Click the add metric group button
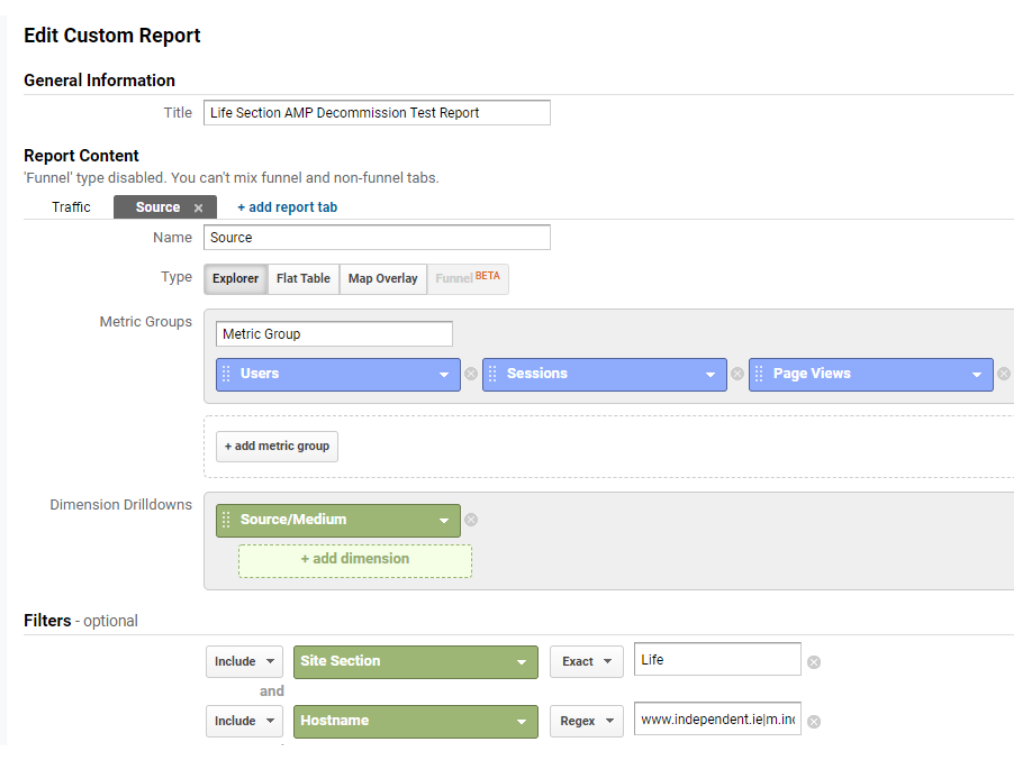Screen dimensions: 1024x768 click(276, 446)
